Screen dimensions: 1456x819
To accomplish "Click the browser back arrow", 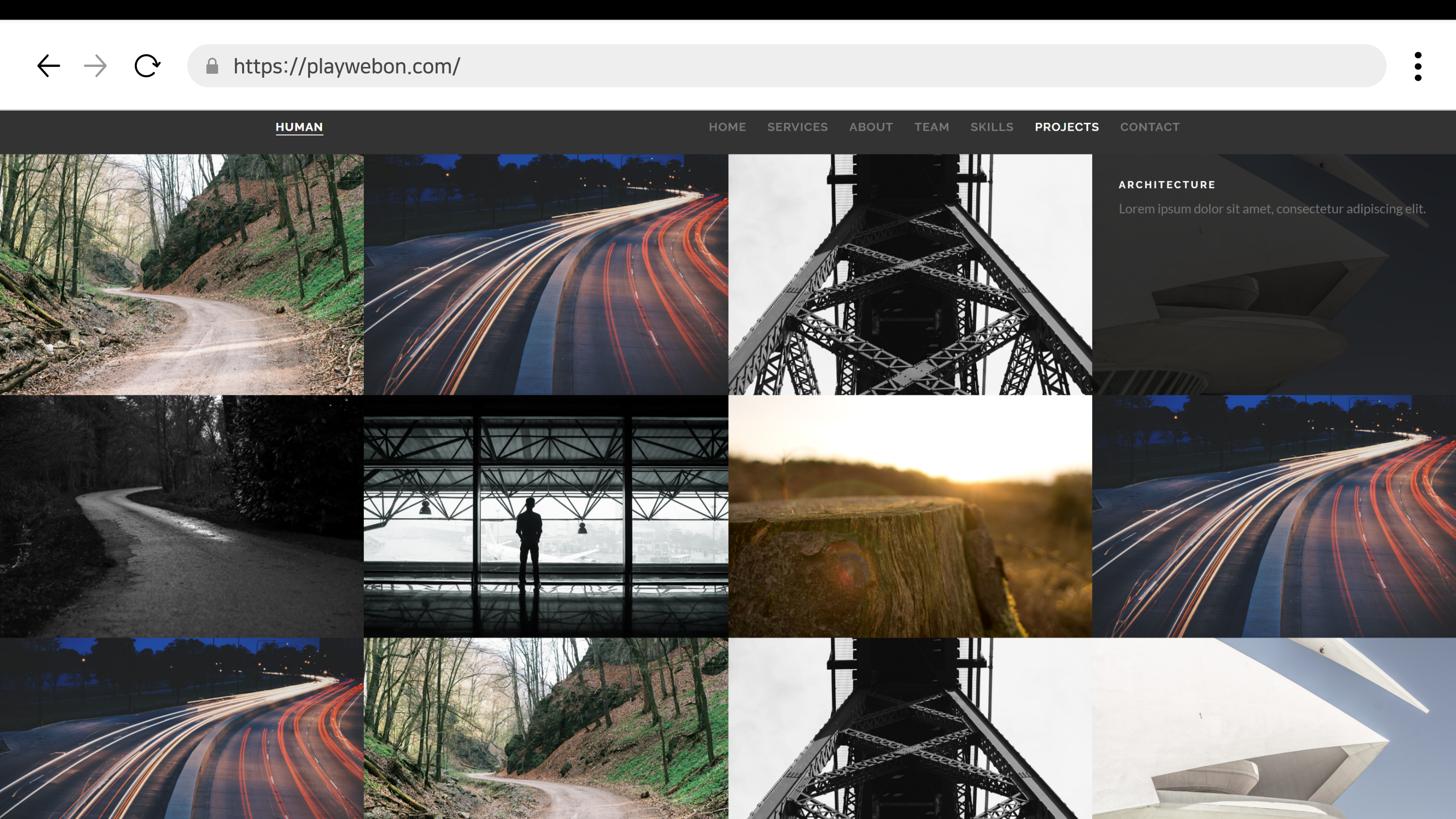I will click(x=49, y=66).
